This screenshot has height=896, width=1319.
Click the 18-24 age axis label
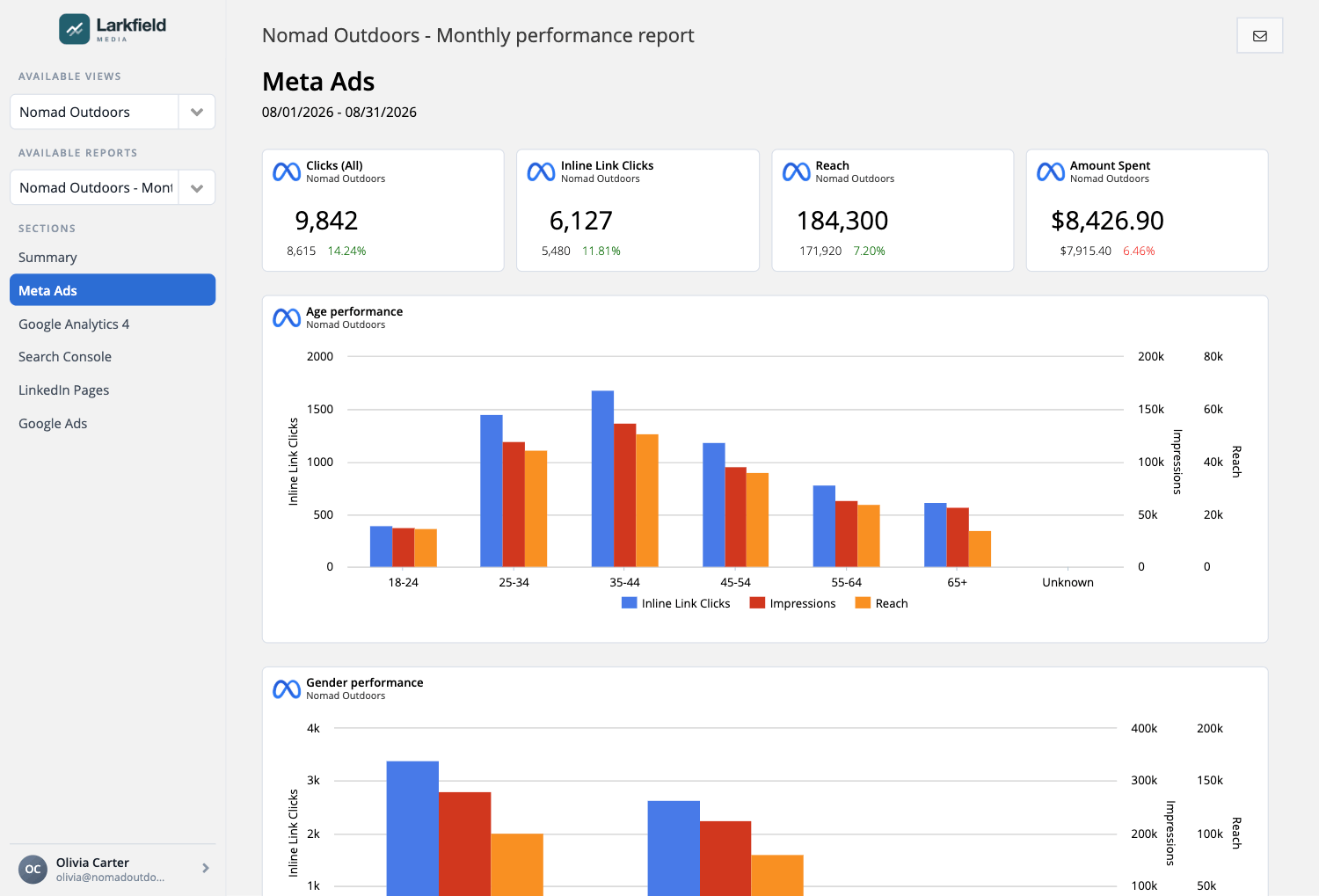(x=403, y=582)
